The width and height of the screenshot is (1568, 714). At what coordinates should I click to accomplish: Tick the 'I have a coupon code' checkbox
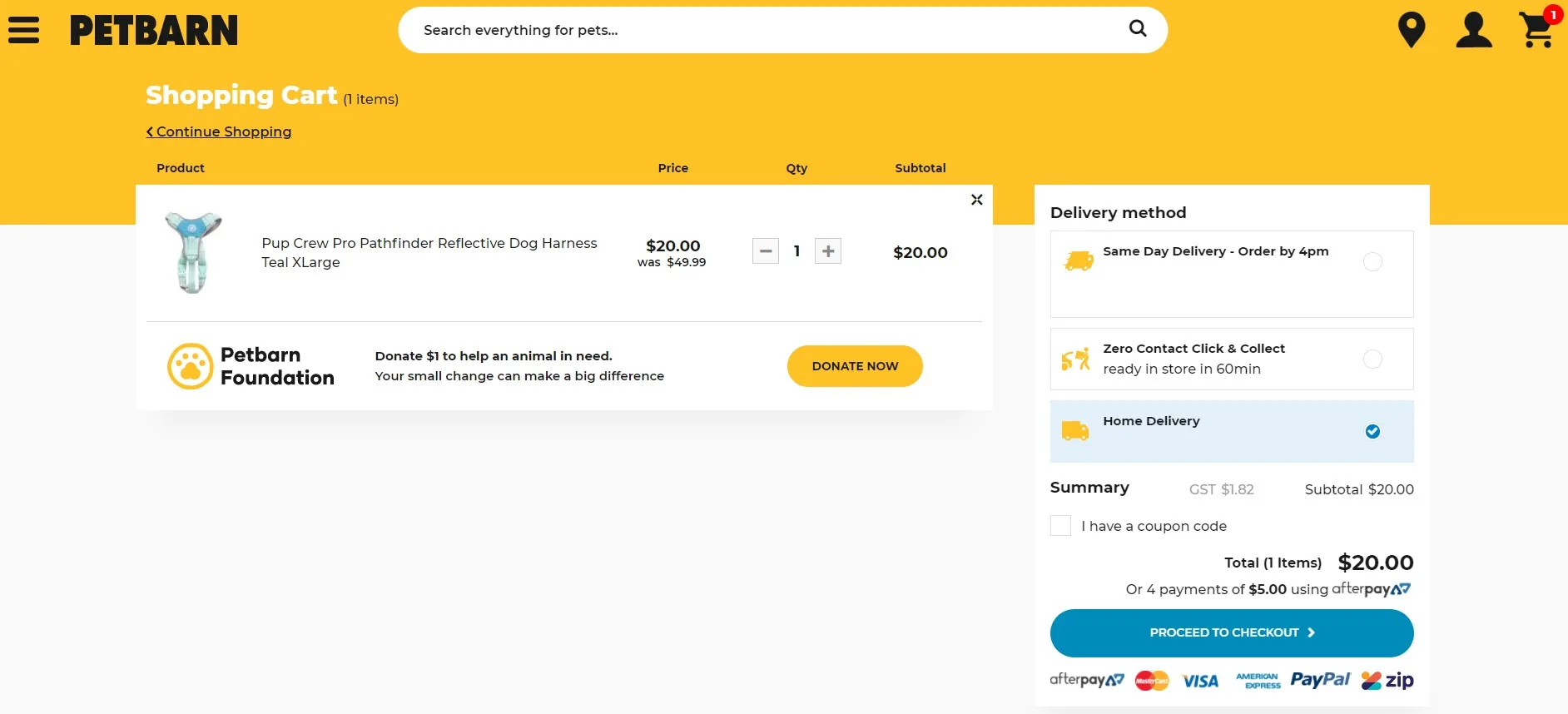[1060, 526]
